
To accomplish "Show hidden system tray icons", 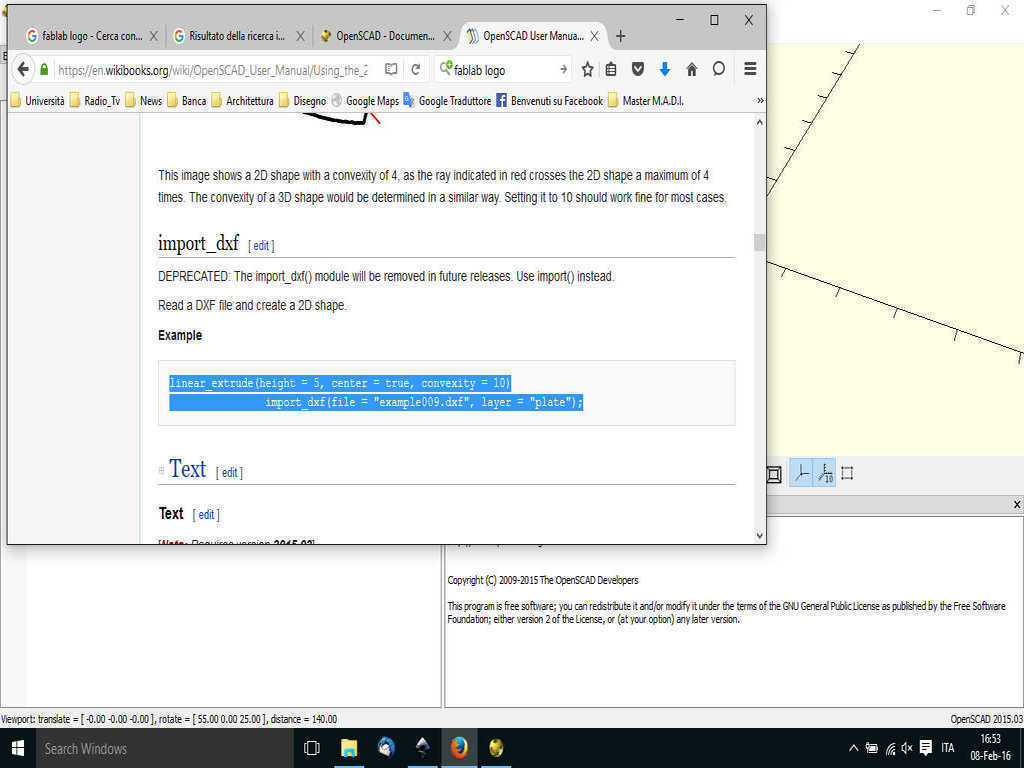I will coord(854,748).
